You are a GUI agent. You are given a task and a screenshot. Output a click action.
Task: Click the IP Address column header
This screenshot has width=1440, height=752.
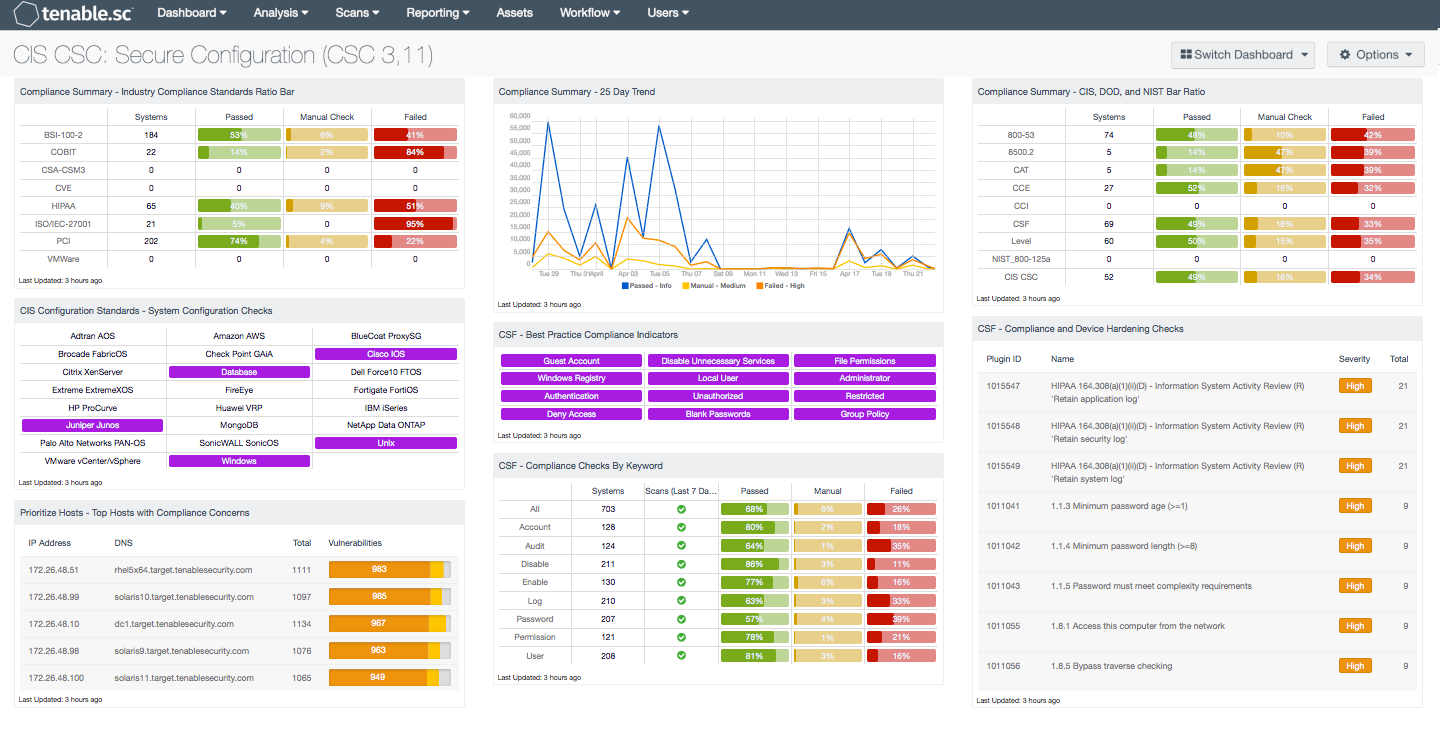[51, 543]
